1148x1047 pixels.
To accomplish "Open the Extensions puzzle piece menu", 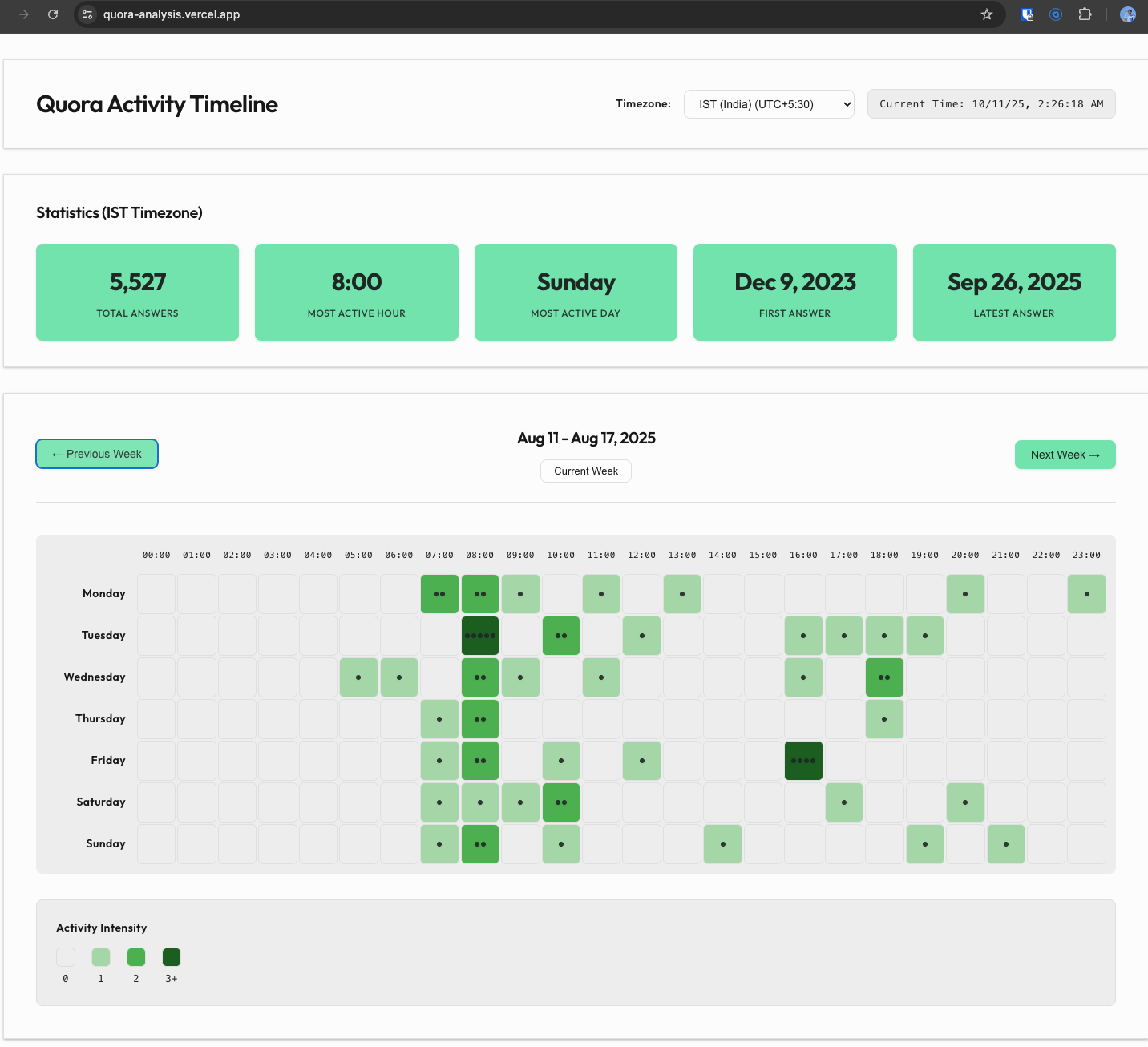I will pyautogui.click(x=1085, y=14).
